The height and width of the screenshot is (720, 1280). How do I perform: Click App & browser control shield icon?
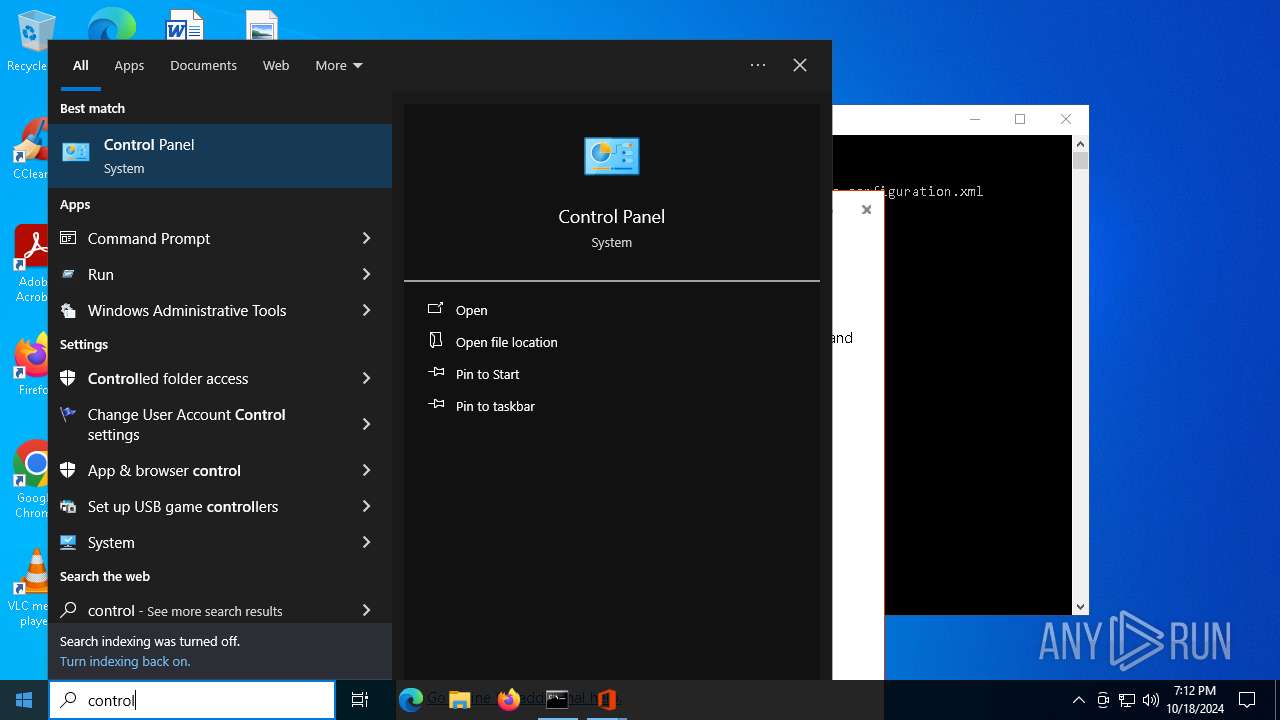[68, 470]
